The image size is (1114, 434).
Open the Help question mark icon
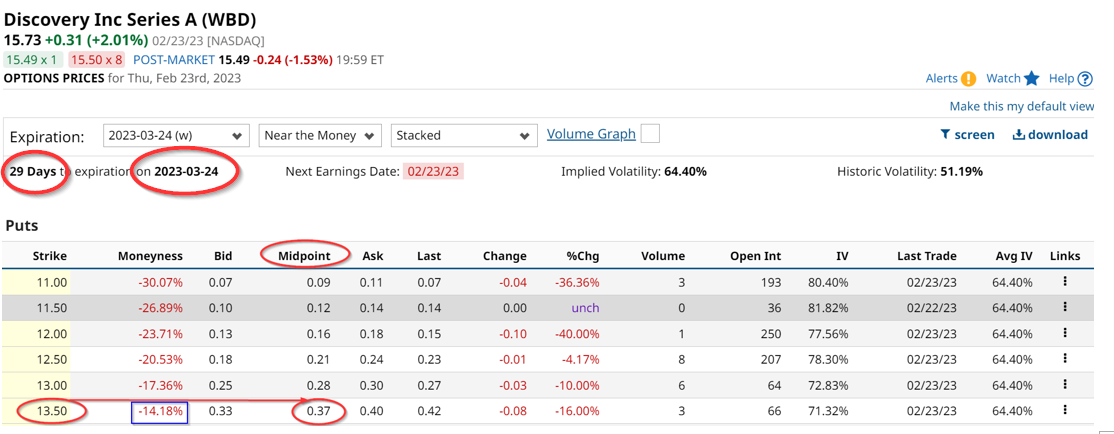1086,79
